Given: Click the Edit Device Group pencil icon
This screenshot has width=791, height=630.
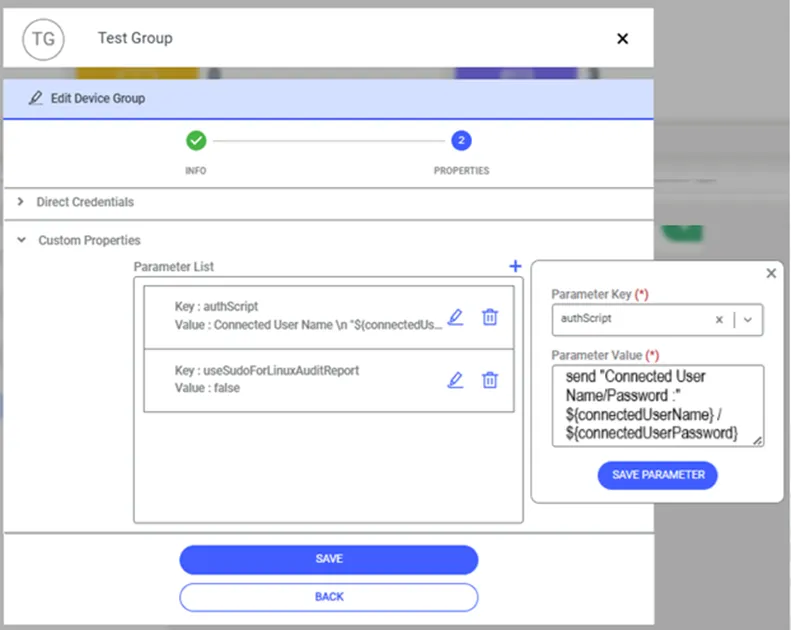Looking at the screenshot, I should [35, 98].
